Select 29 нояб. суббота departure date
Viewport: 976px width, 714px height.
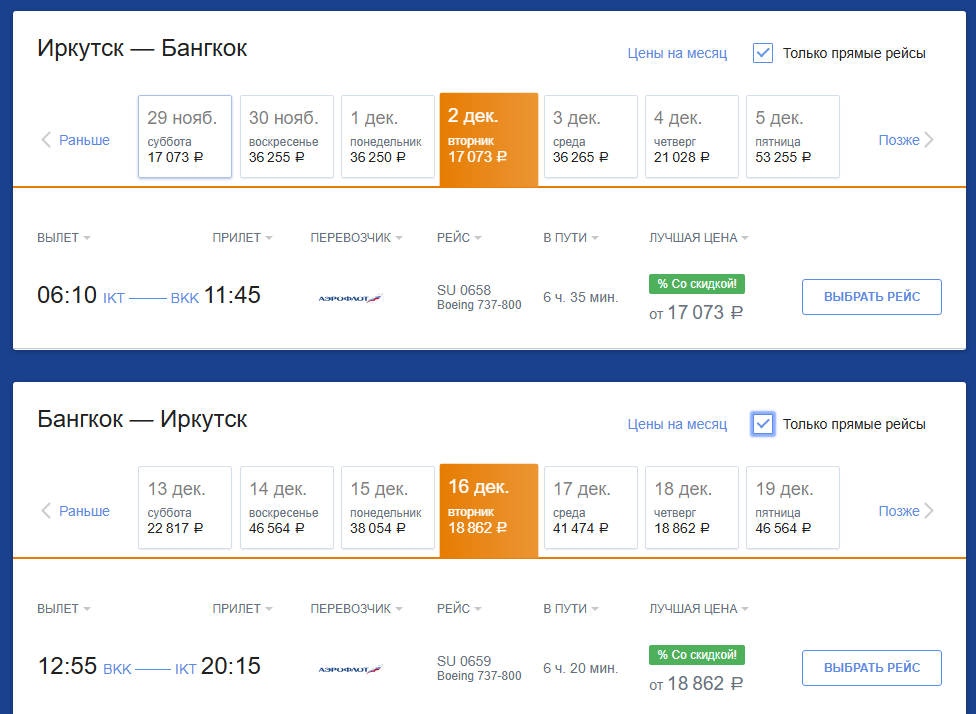click(185, 136)
